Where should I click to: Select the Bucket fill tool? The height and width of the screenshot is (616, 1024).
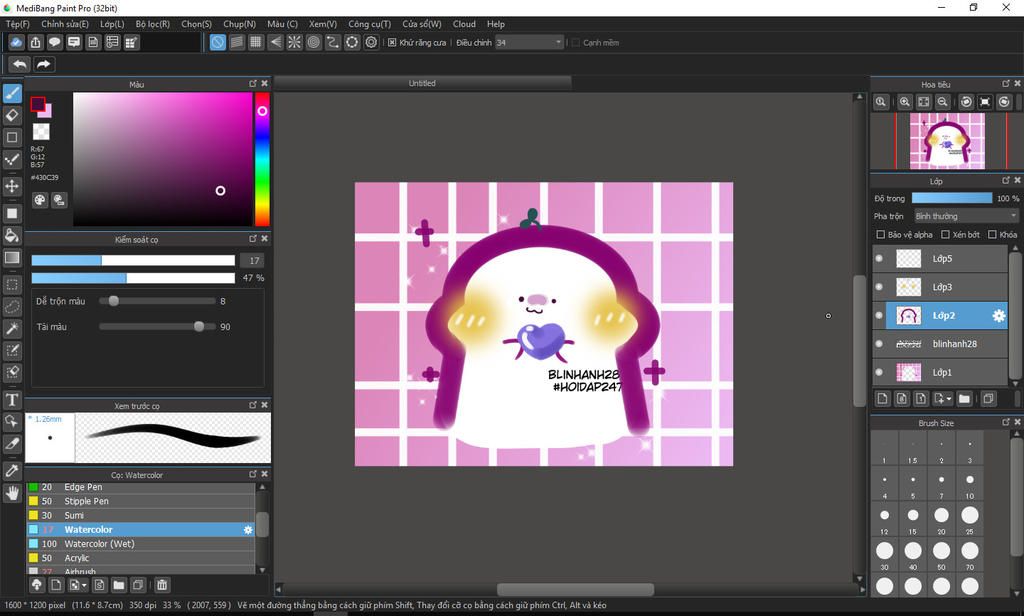point(13,235)
